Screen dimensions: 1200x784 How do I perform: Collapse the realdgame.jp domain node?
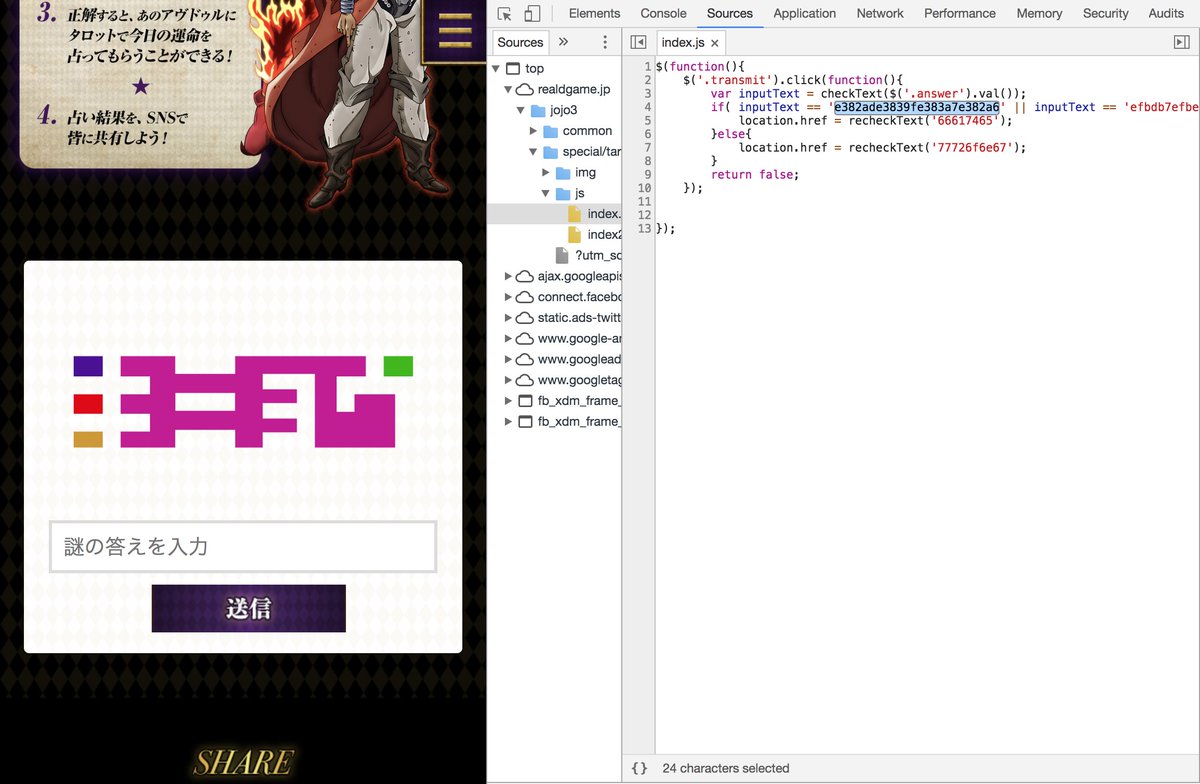coord(508,90)
